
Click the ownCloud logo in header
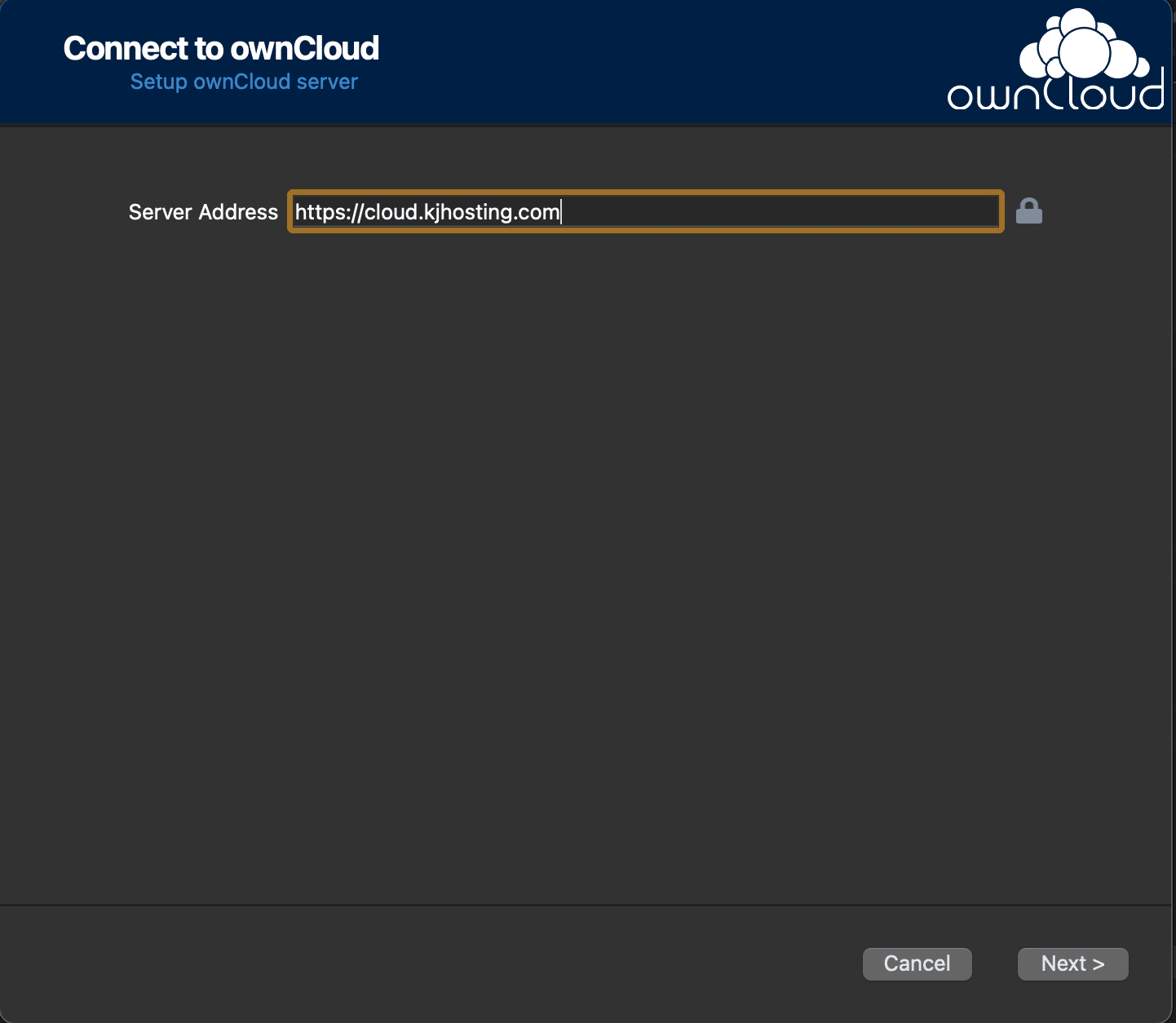(1056, 60)
